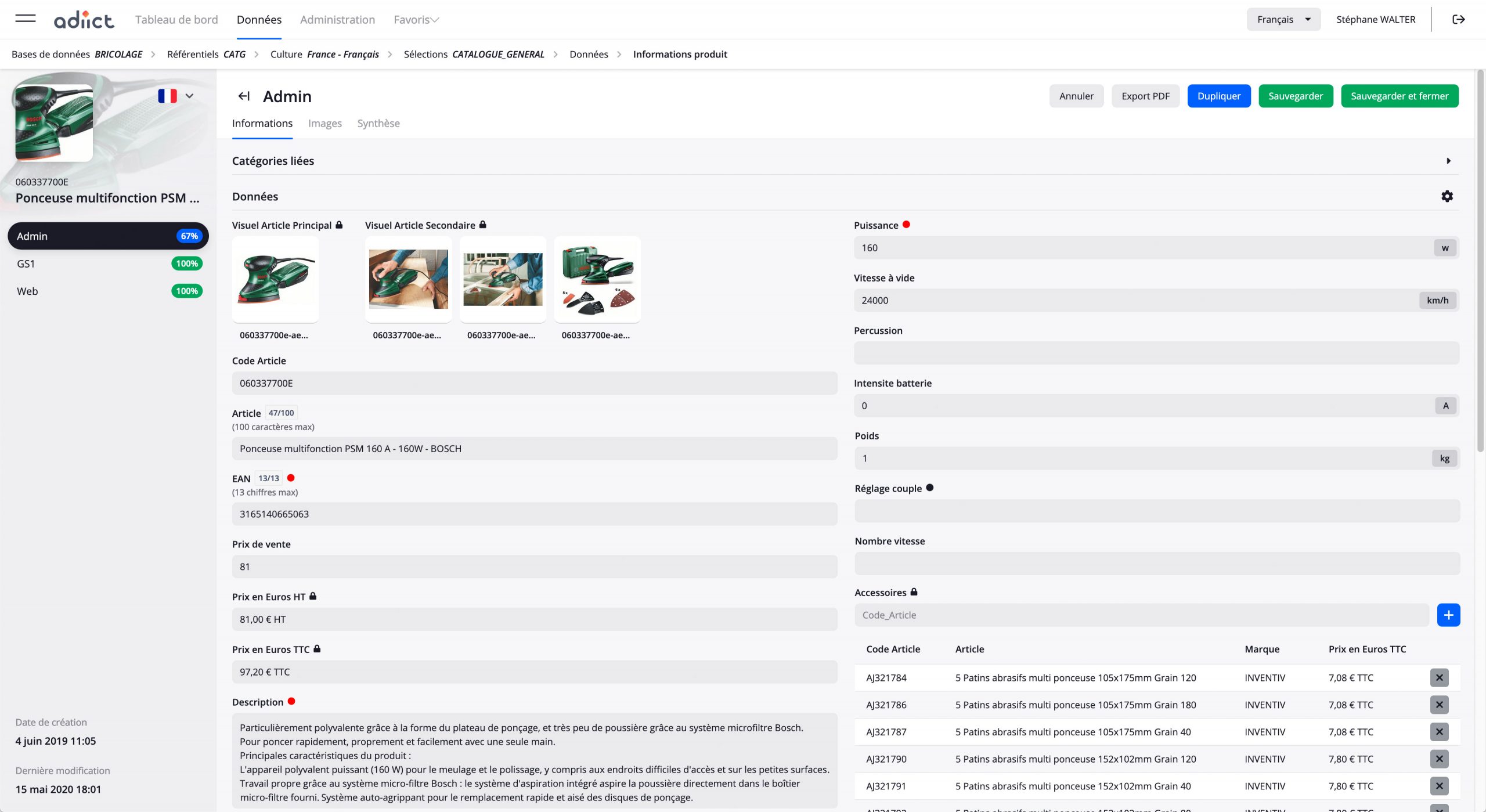1486x812 pixels.
Task: Click the red dot next to EAN
Action: click(291, 478)
